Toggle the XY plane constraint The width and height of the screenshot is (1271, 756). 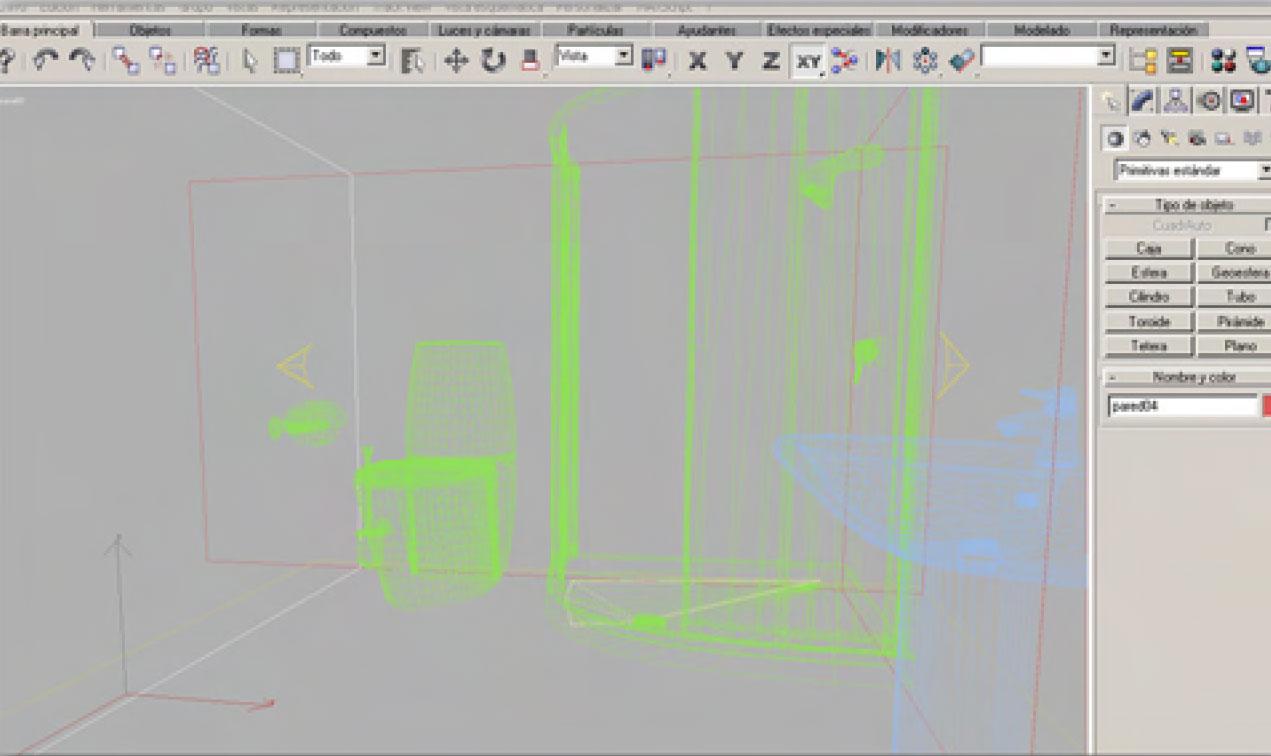807,62
